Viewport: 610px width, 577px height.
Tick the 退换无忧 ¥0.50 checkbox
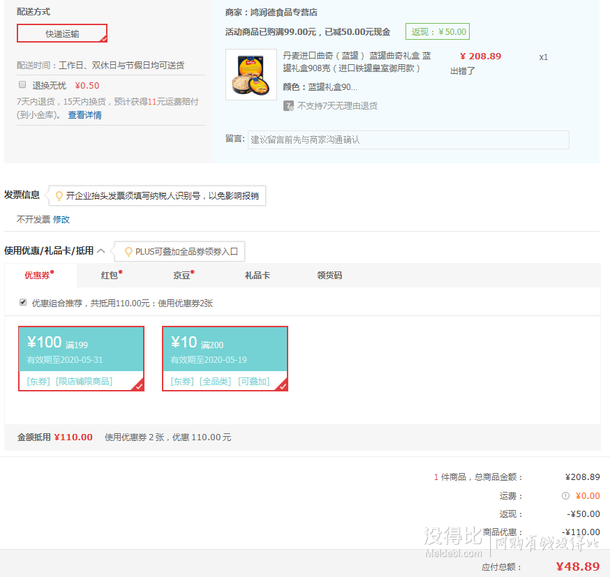pyautogui.click(x=23, y=85)
